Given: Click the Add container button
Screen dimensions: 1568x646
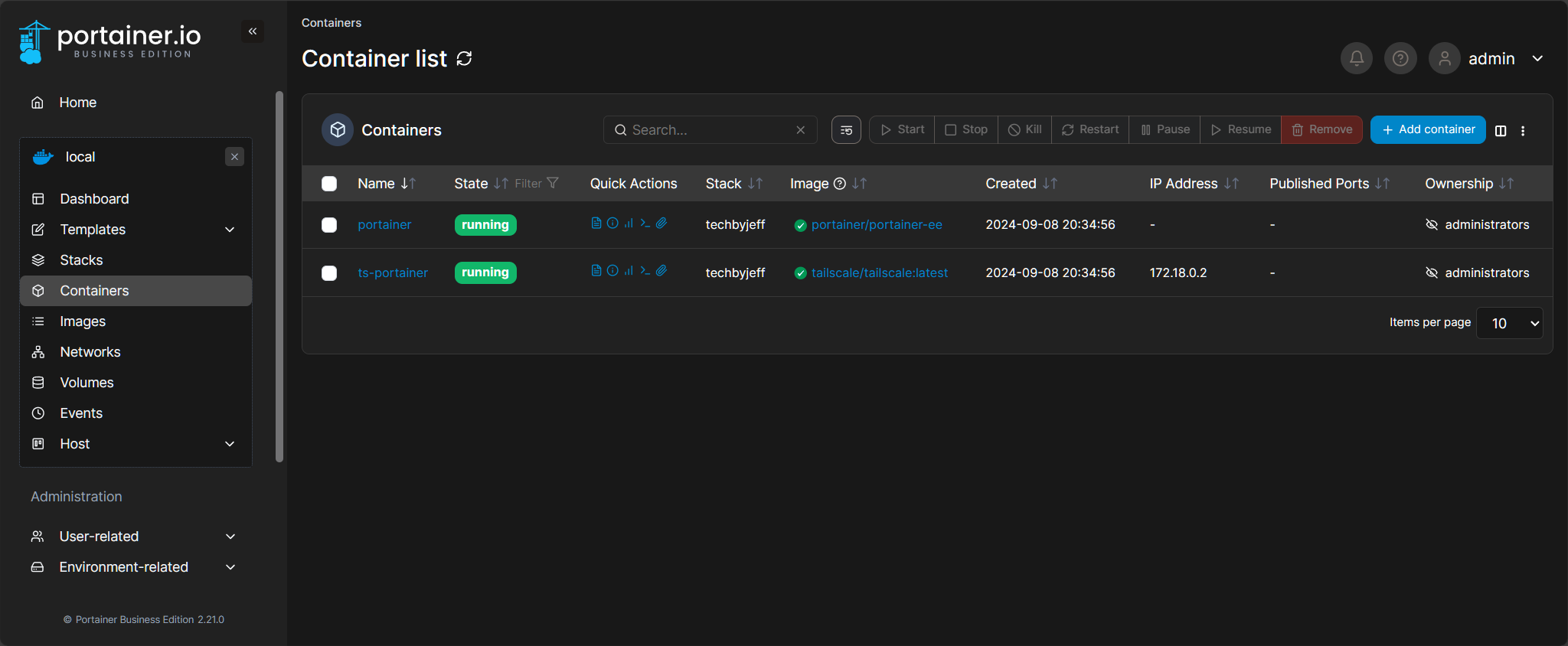Looking at the screenshot, I should [1428, 129].
